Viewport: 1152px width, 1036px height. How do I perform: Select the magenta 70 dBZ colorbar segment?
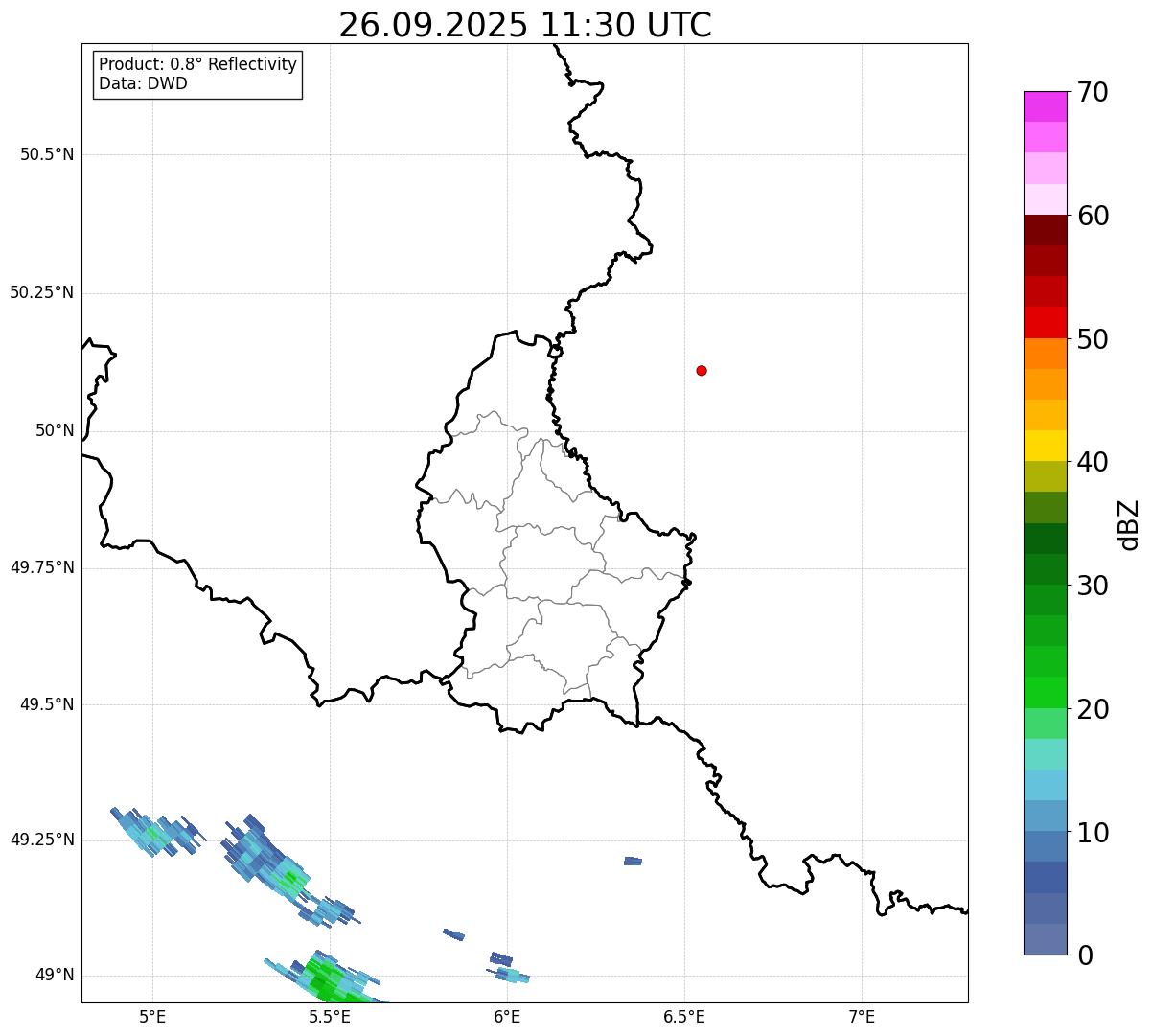click(x=1045, y=106)
